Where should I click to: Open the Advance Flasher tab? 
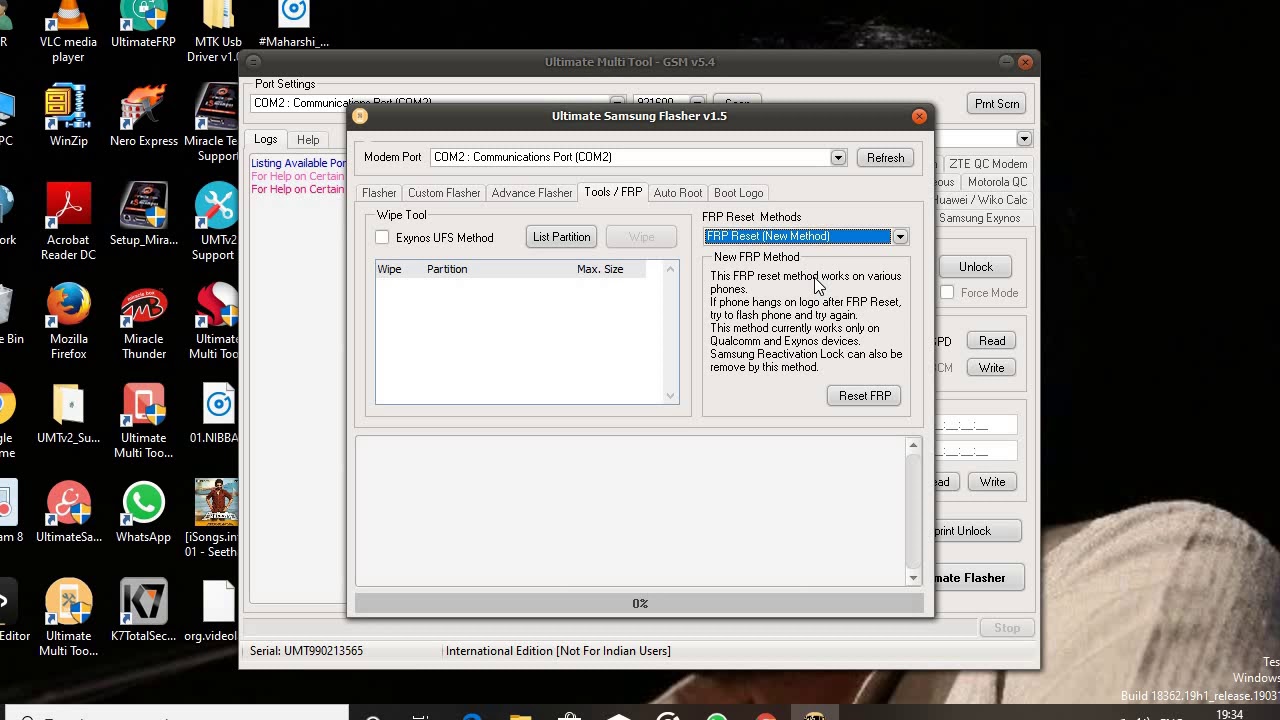[x=532, y=193]
